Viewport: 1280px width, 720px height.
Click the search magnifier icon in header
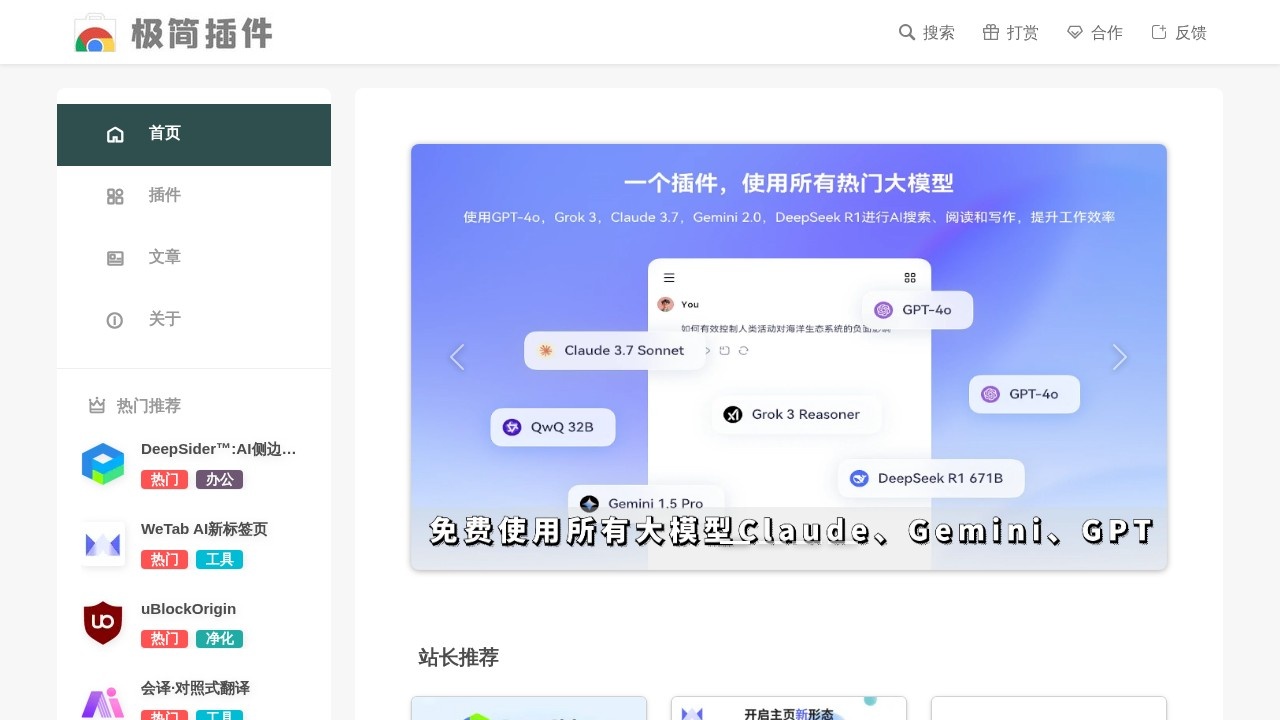coord(907,32)
